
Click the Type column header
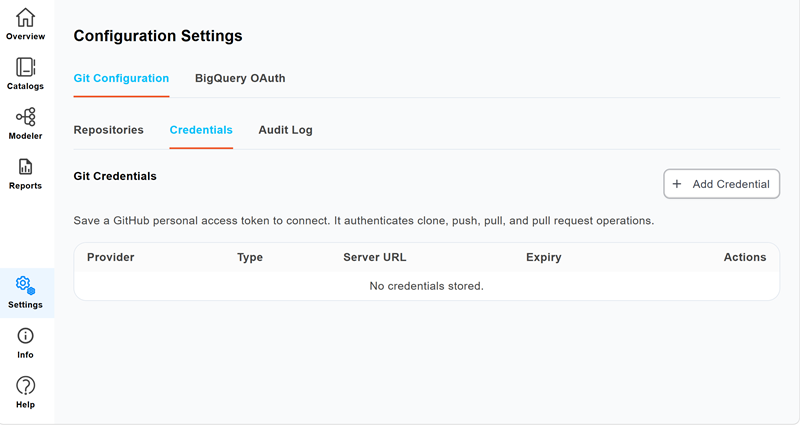pos(250,257)
